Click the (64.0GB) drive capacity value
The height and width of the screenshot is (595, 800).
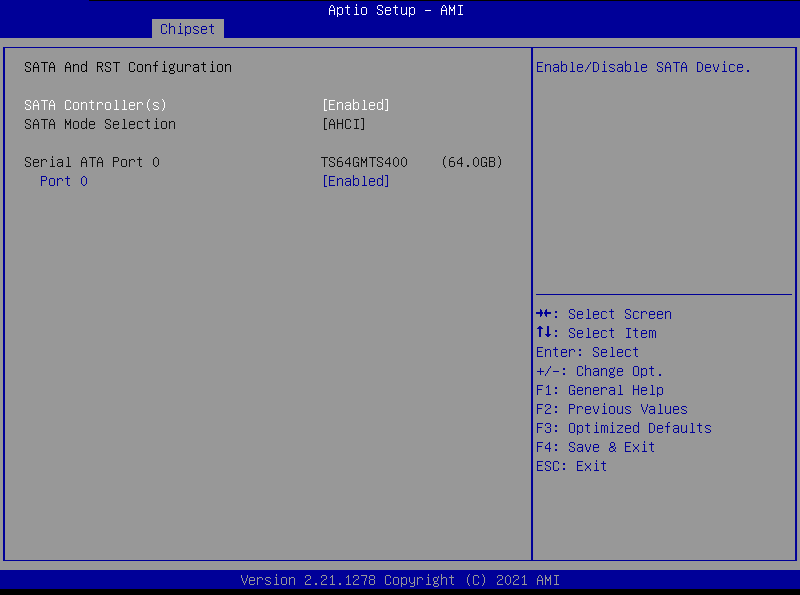pos(472,162)
